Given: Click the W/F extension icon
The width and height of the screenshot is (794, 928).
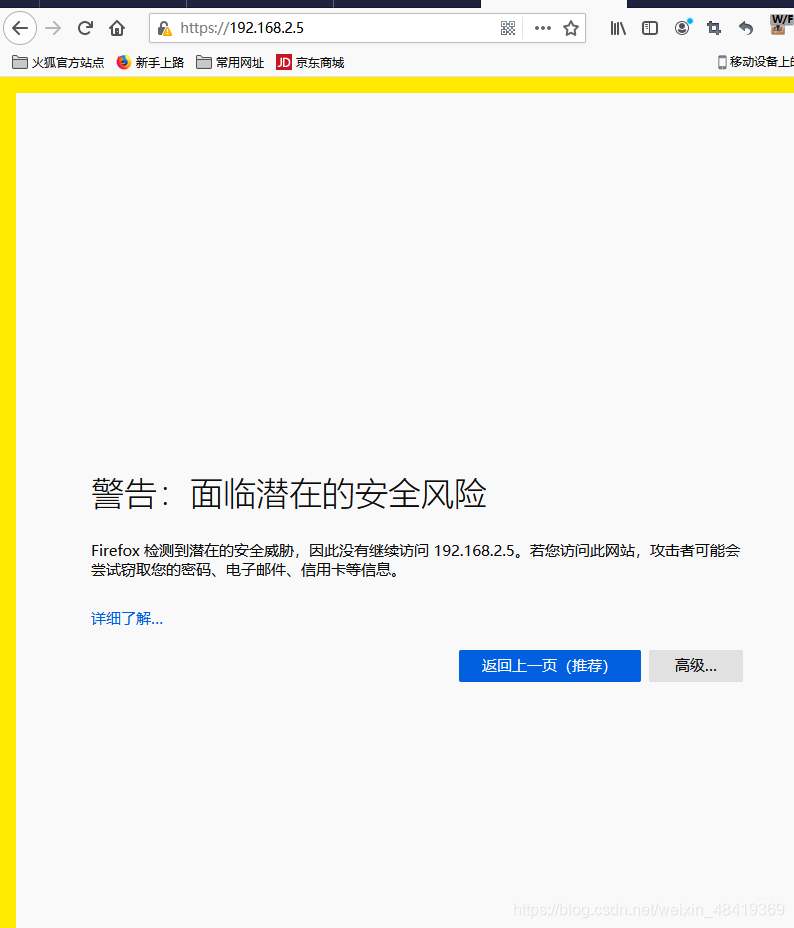Looking at the screenshot, I should 782,25.
